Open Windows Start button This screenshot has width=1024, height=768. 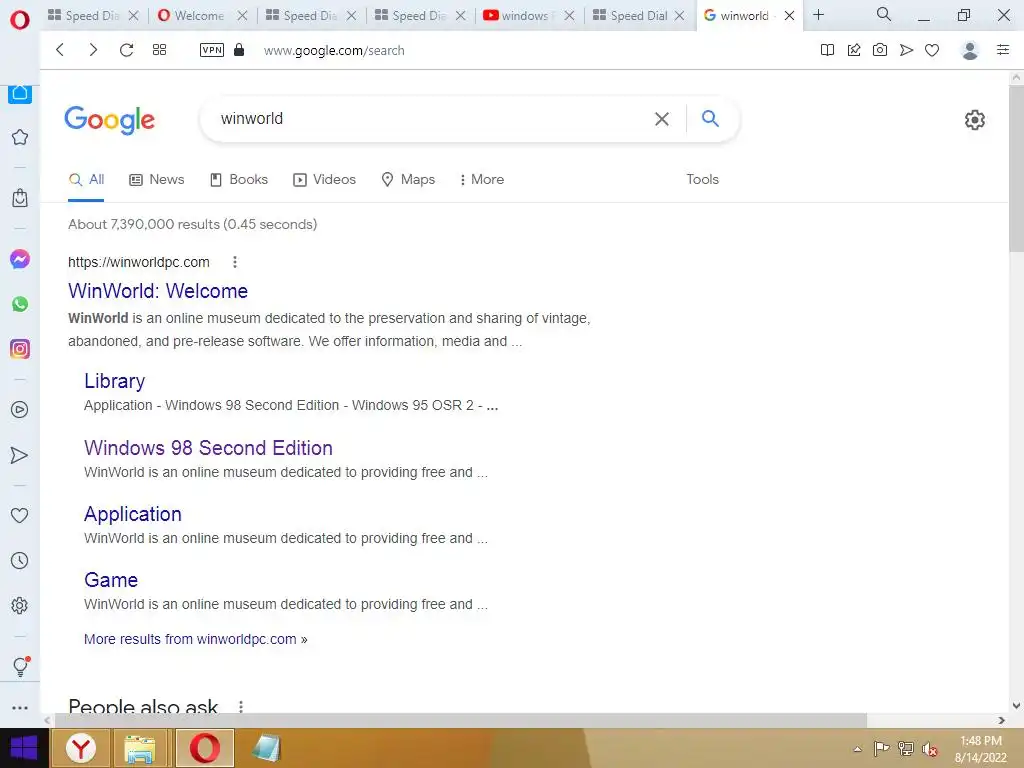24,748
